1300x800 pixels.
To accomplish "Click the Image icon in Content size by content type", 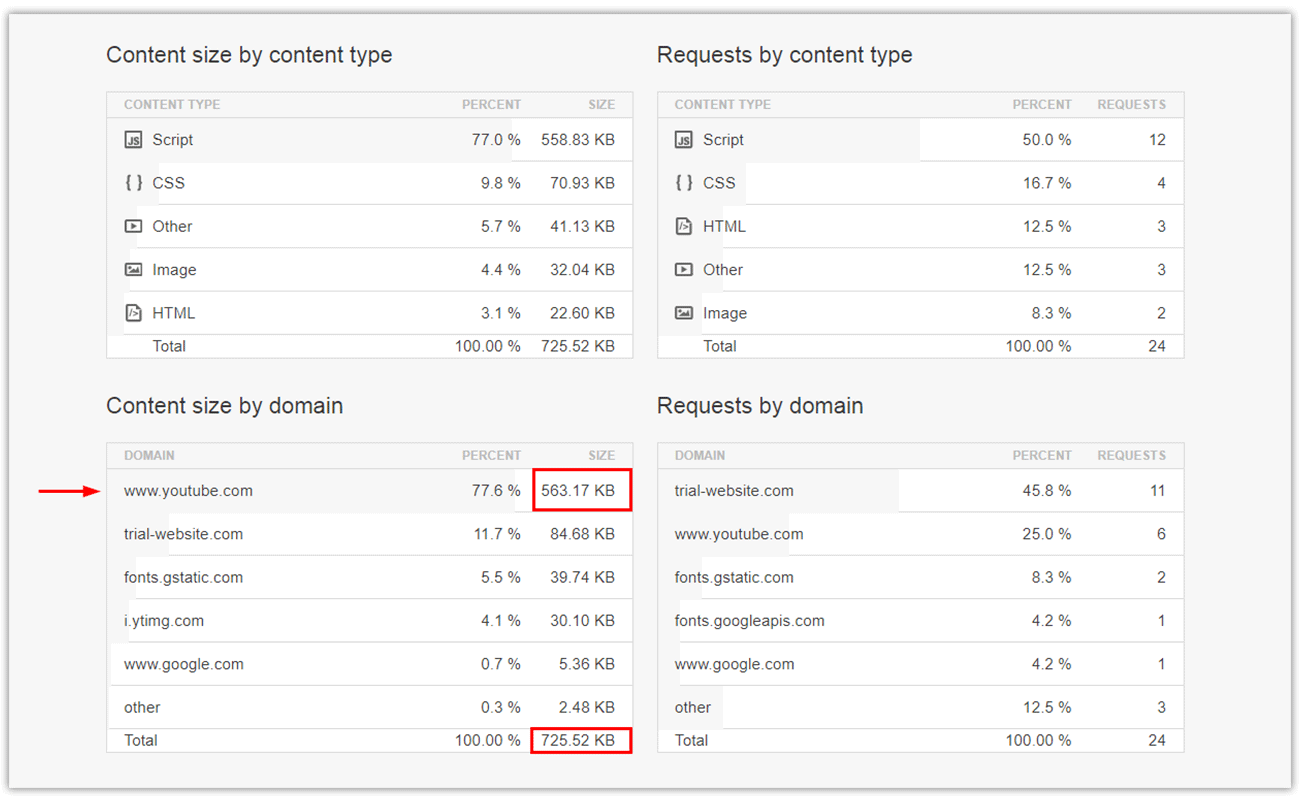I will (x=133, y=269).
